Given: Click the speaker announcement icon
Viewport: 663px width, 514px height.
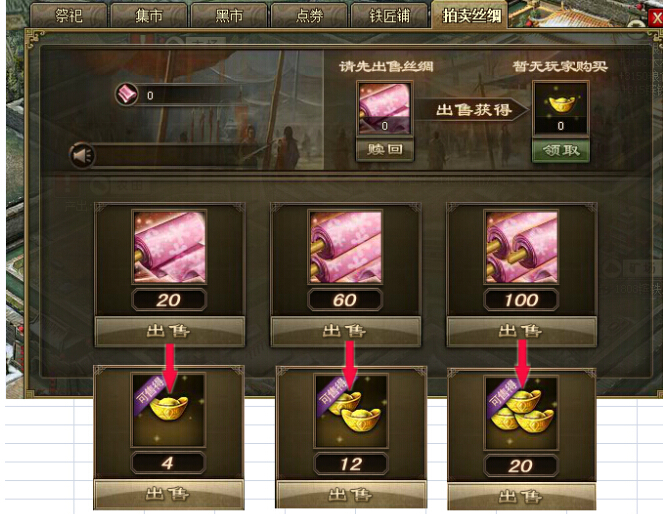Looking at the screenshot, I should [82, 156].
